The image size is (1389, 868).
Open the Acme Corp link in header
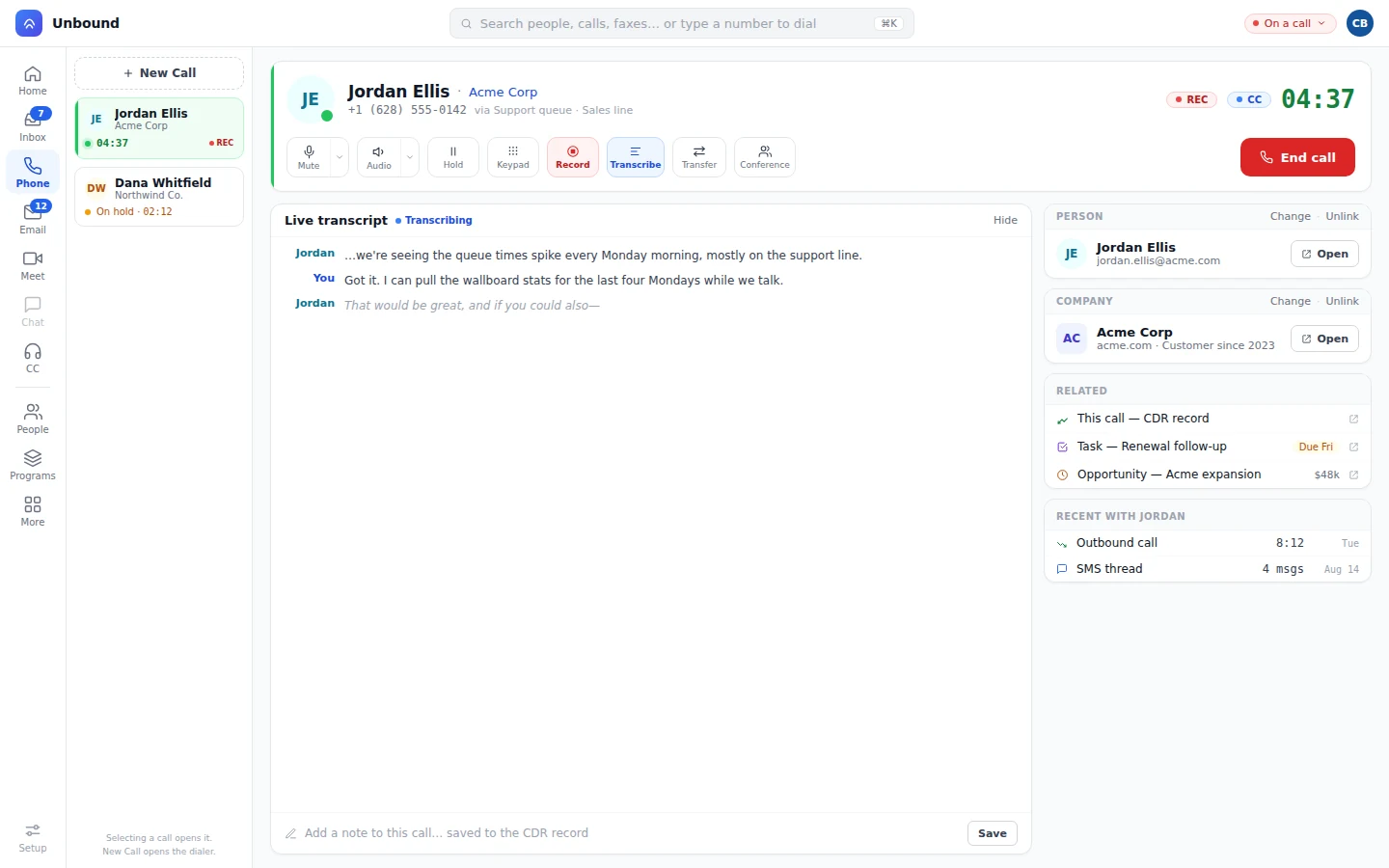point(503,93)
